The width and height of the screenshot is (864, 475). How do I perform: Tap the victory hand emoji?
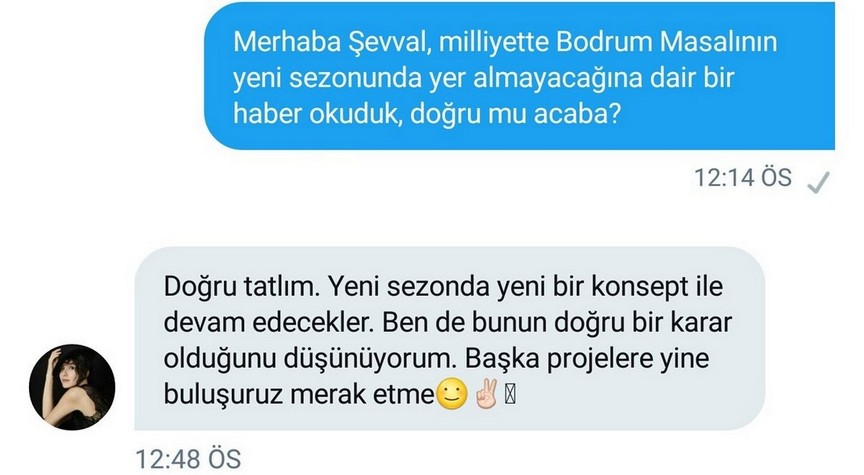[x=487, y=393]
